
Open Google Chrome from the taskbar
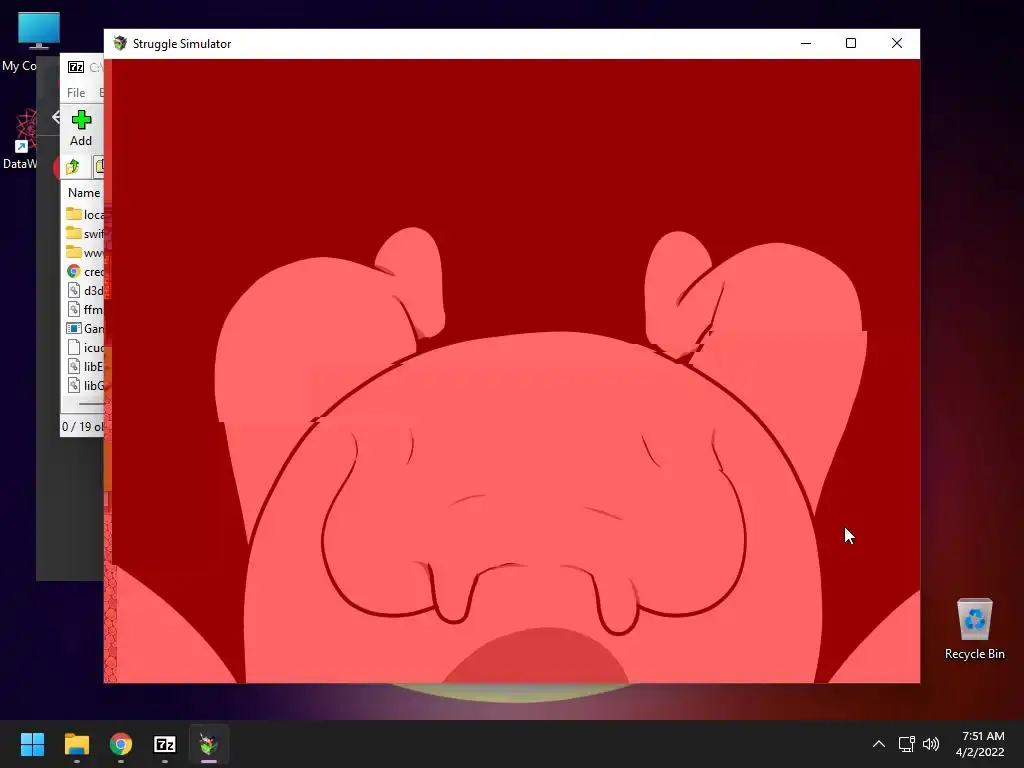tap(121, 744)
